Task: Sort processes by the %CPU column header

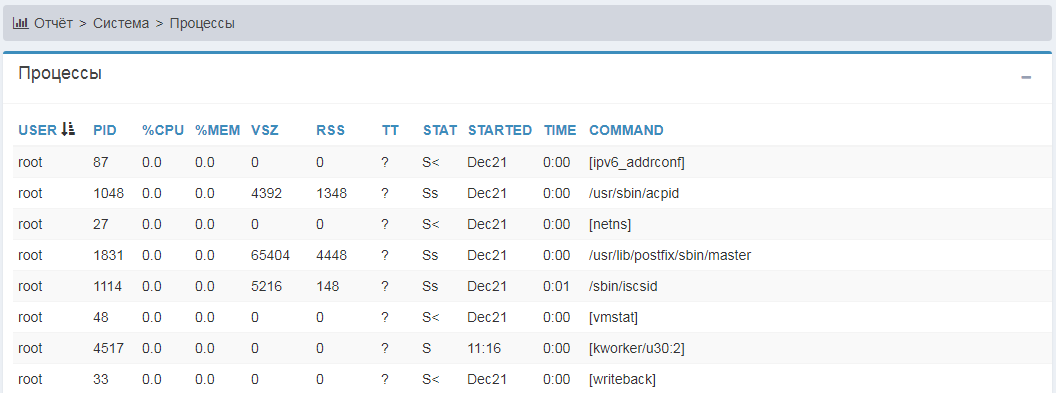Action: 163,130
